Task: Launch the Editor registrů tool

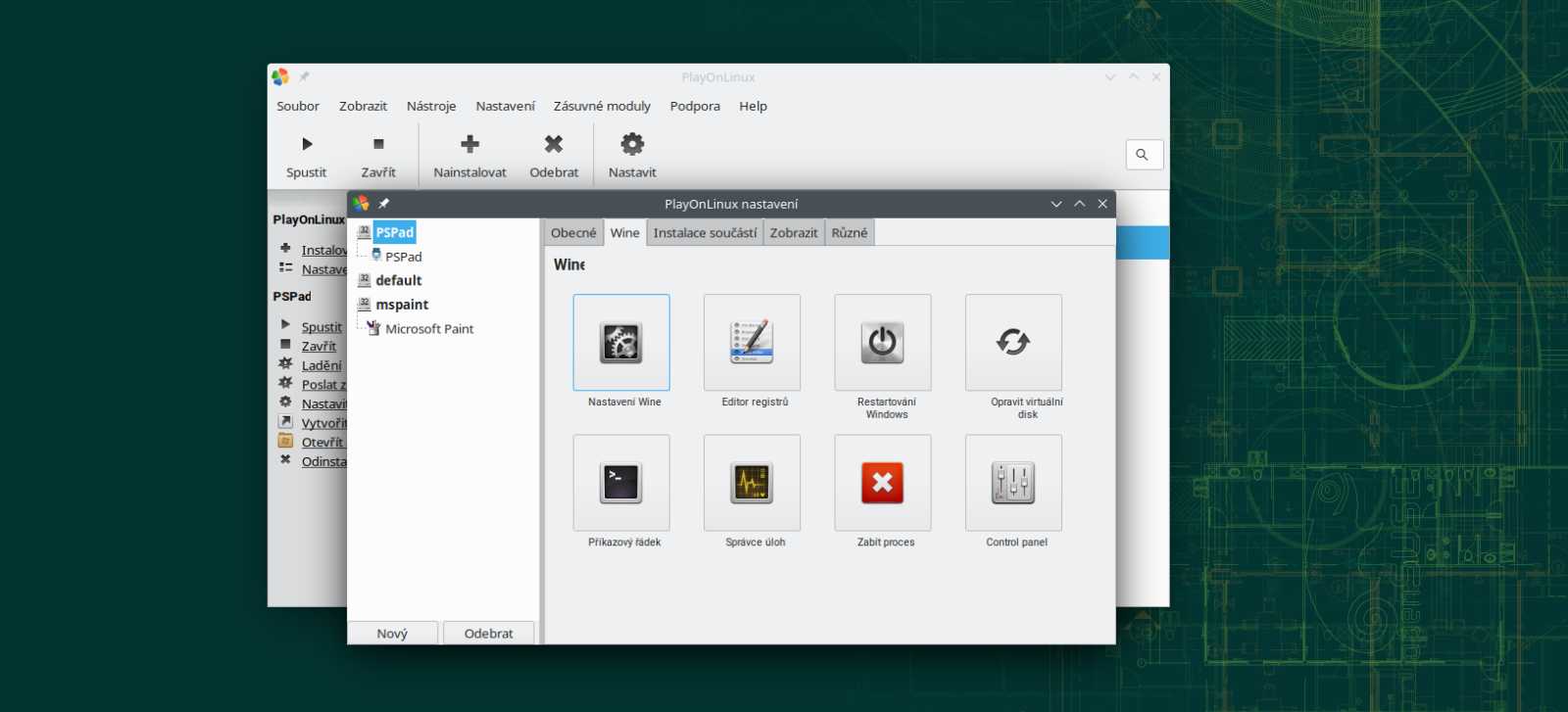Action: coord(752,343)
